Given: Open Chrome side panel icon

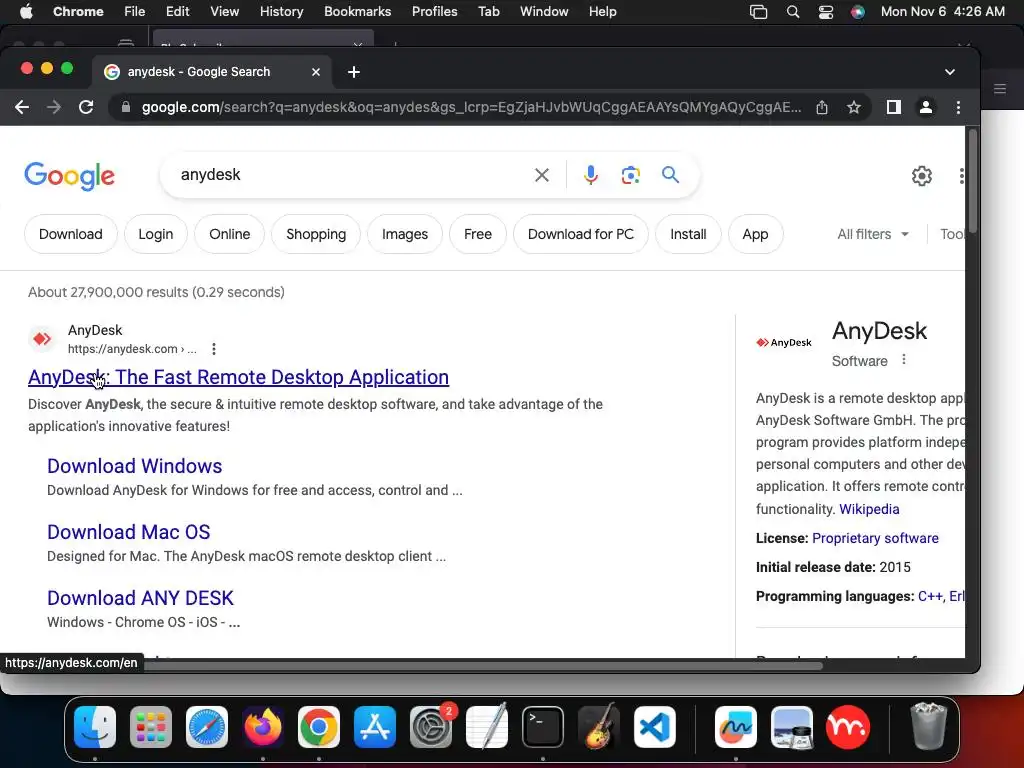Looking at the screenshot, I should tap(893, 107).
